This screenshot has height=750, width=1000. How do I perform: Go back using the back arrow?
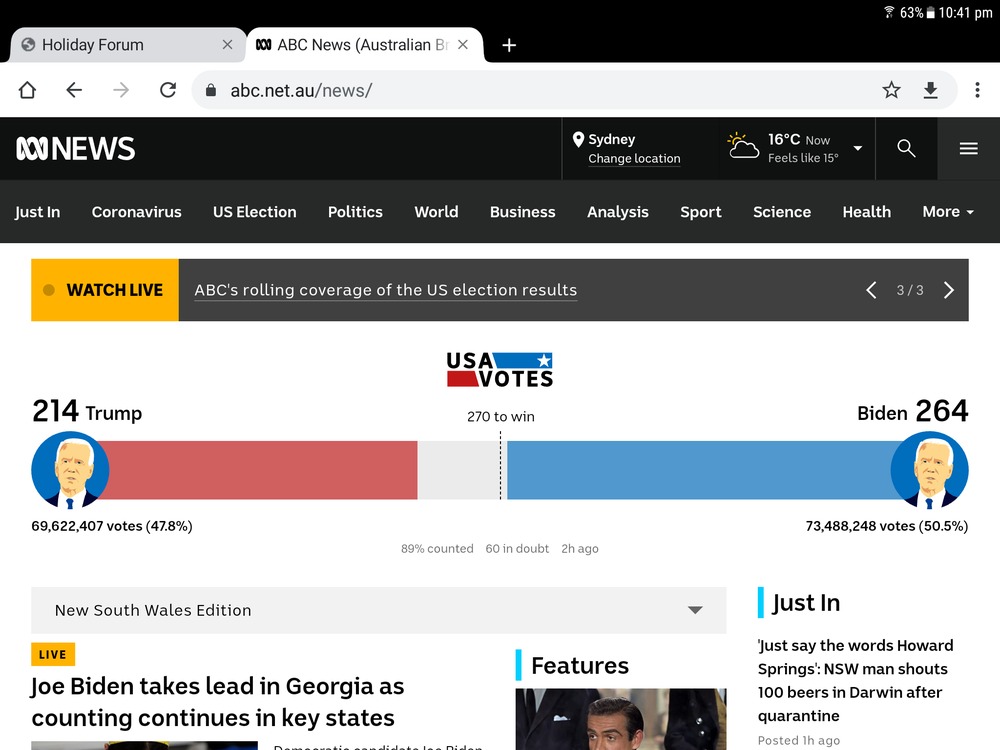pyautogui.click(x=74, y=90)
